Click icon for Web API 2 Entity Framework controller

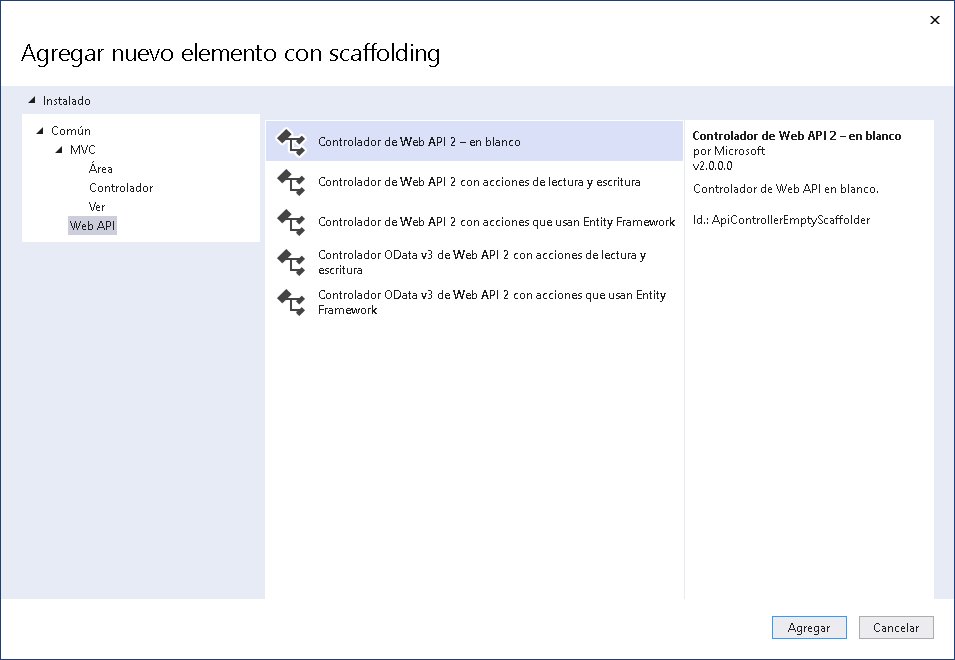pyautogui.click(x=291, y=222)
